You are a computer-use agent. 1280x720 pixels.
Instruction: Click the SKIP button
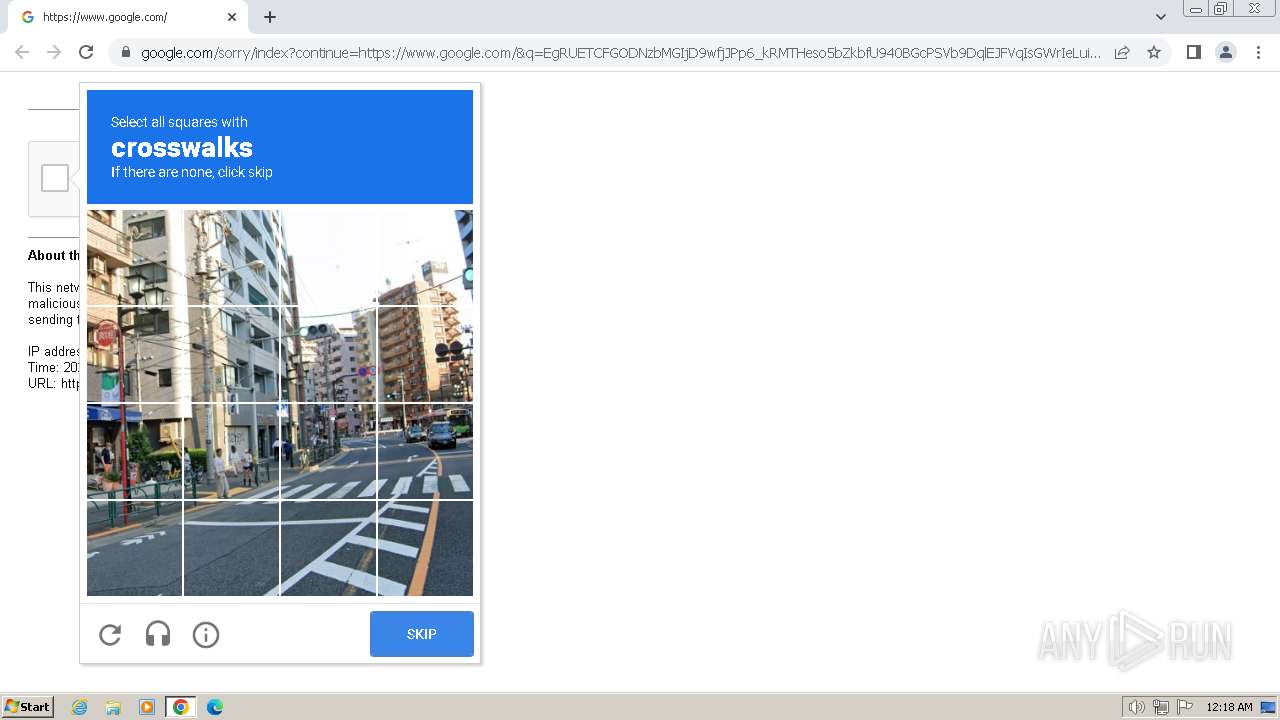click(422, 634)
